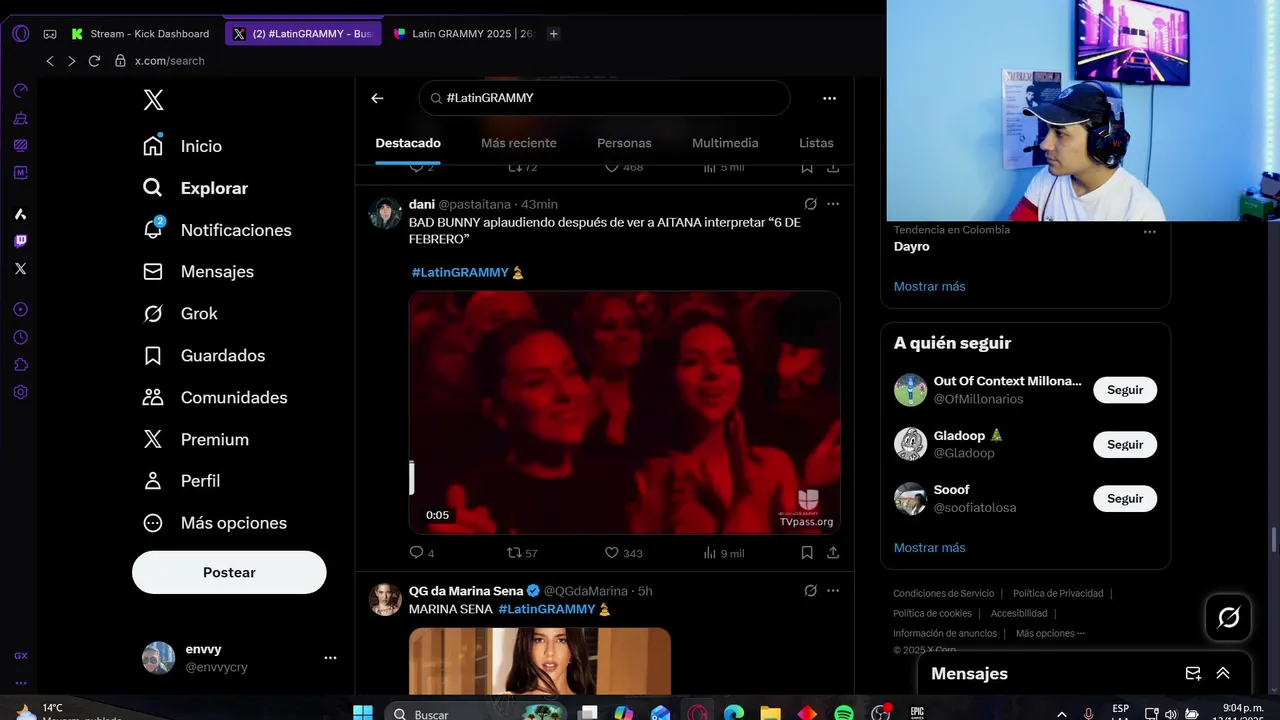1280x720 pixels.
Task: Open GX Control in Opera sidebar
Action: 20,90
